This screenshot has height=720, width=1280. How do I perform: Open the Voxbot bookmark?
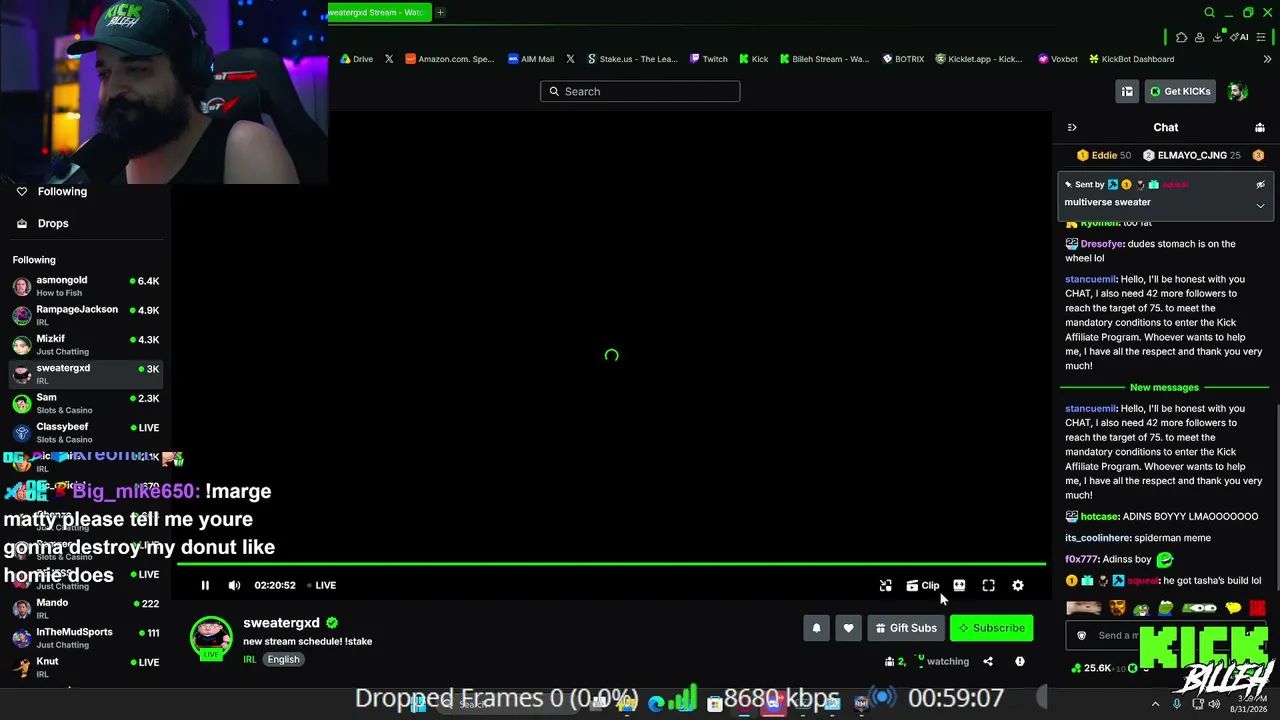(1058, 59)
